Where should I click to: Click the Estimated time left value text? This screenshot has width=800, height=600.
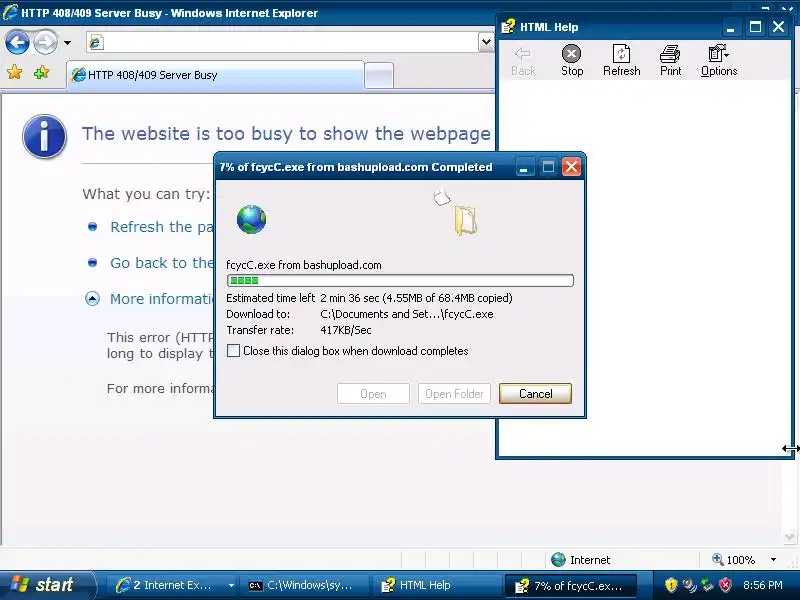(416, 298)
